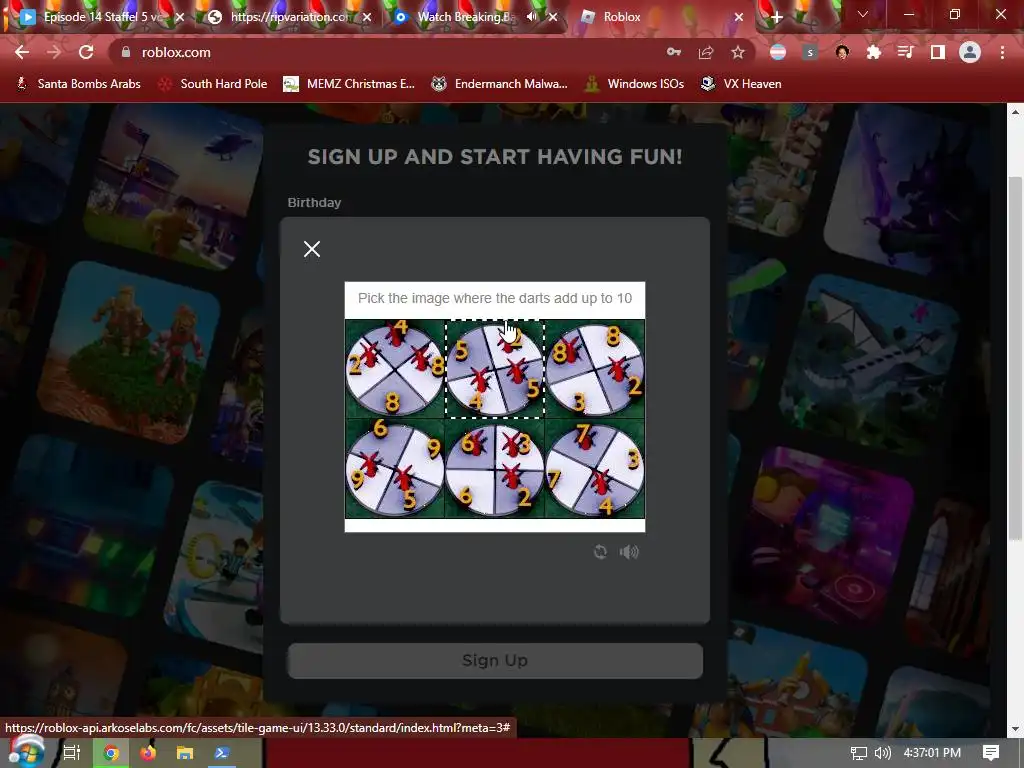Click the pink and blue striped extension icon
Screen dimensions: 1024x768
click(x=778, y=52)
